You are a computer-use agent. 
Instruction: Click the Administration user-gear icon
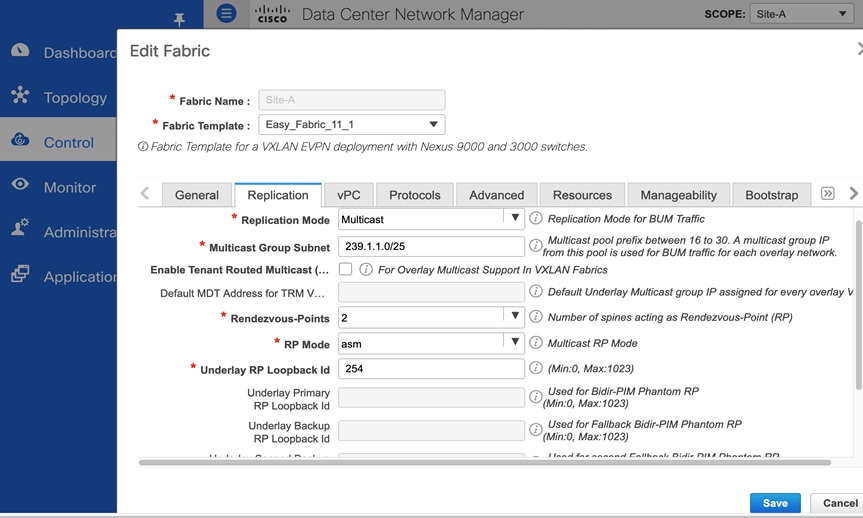tap(20, 230)
